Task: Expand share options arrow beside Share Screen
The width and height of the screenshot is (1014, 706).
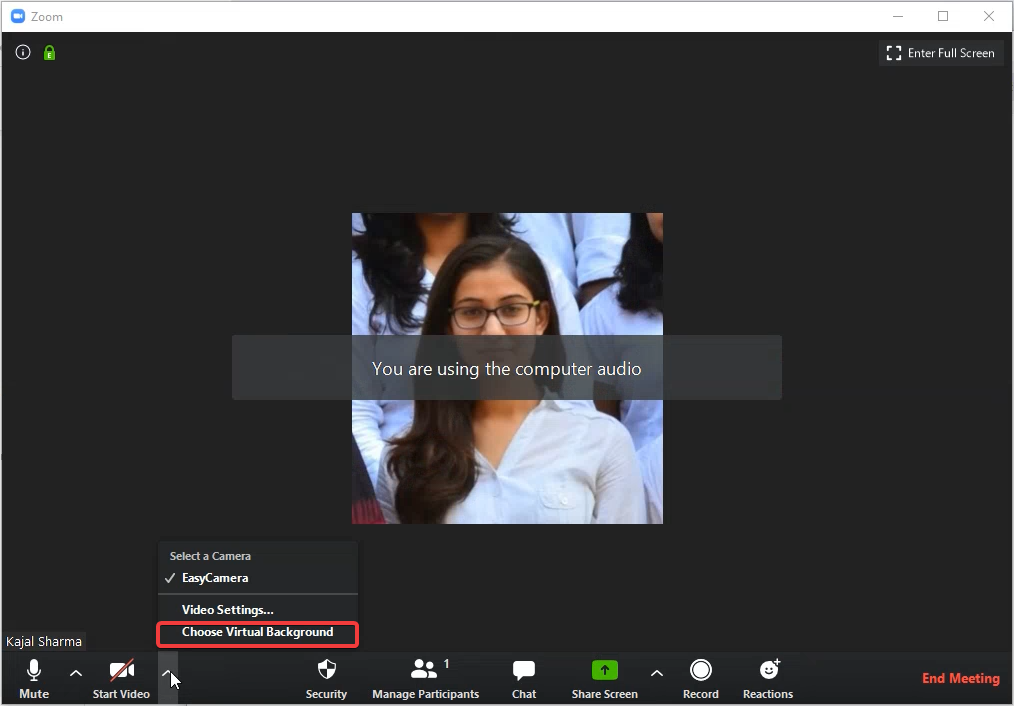Action: (656, 673)
